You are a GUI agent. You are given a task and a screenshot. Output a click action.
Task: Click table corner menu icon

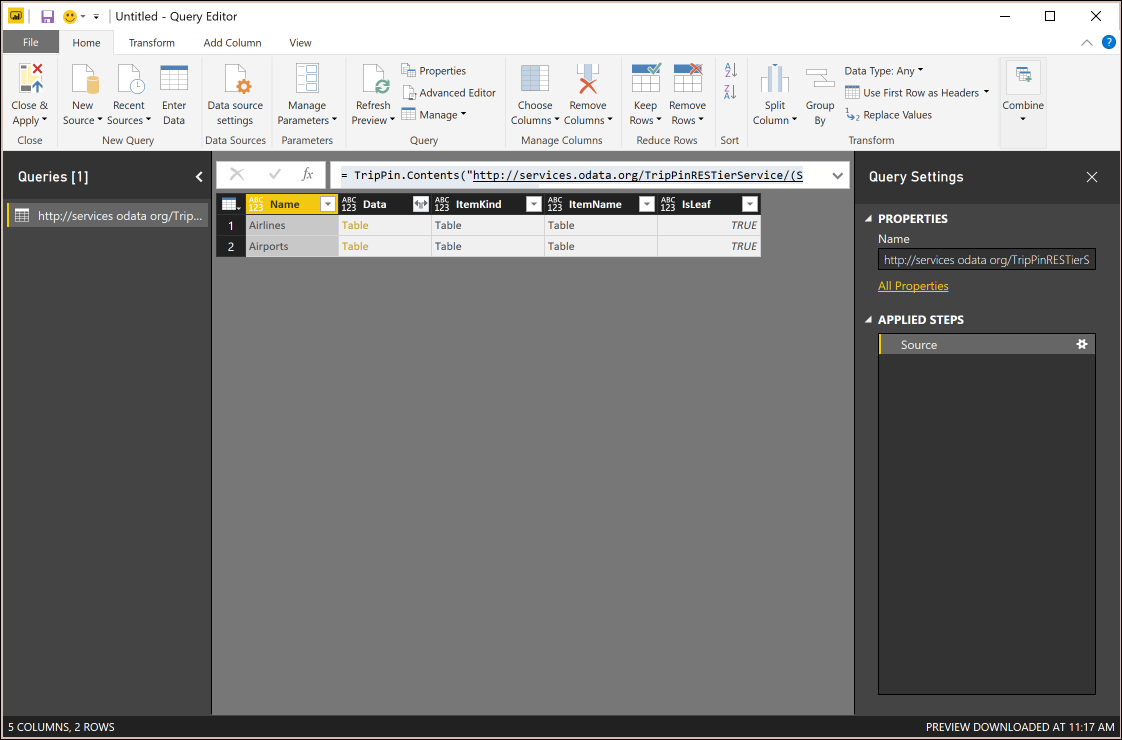(x=230, y=205)
